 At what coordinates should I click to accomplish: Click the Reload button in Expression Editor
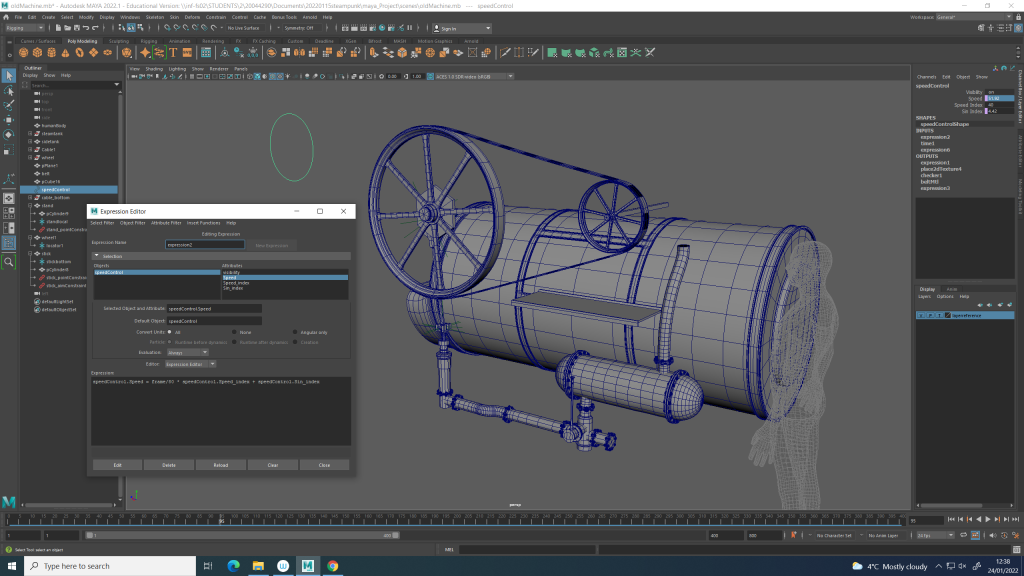point(221,465)
